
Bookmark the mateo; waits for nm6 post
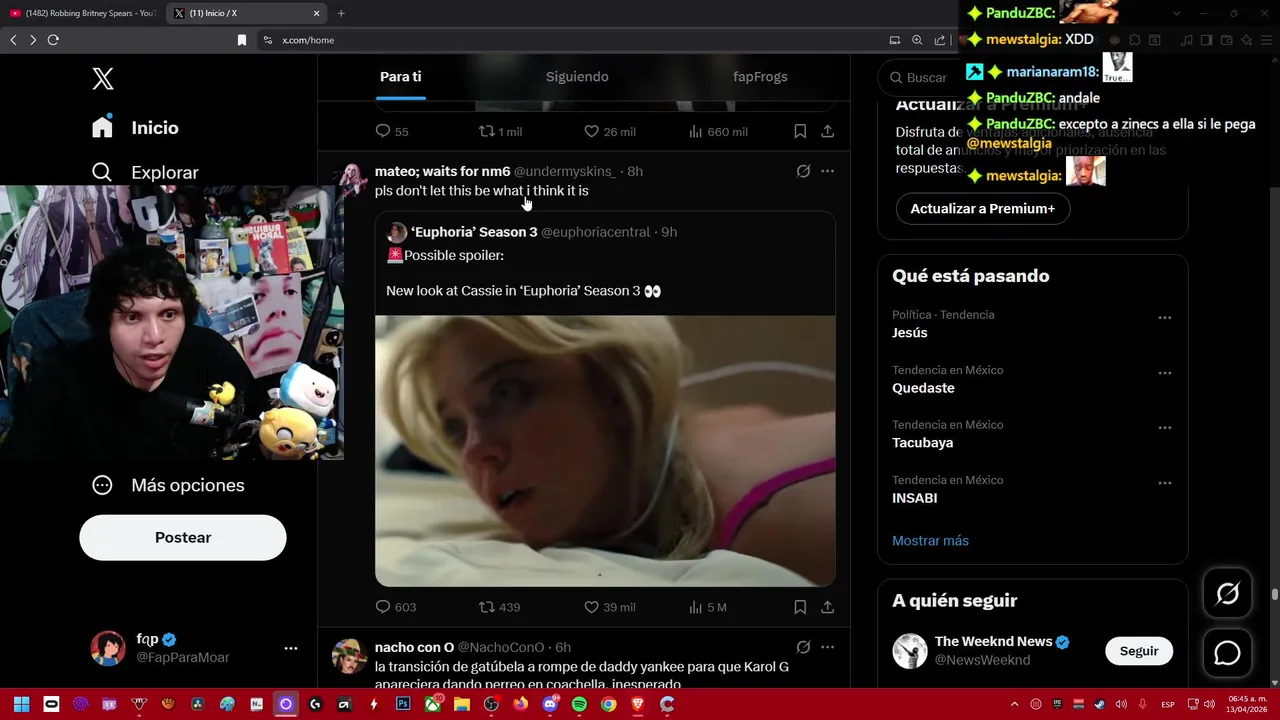tap(800, 607)
